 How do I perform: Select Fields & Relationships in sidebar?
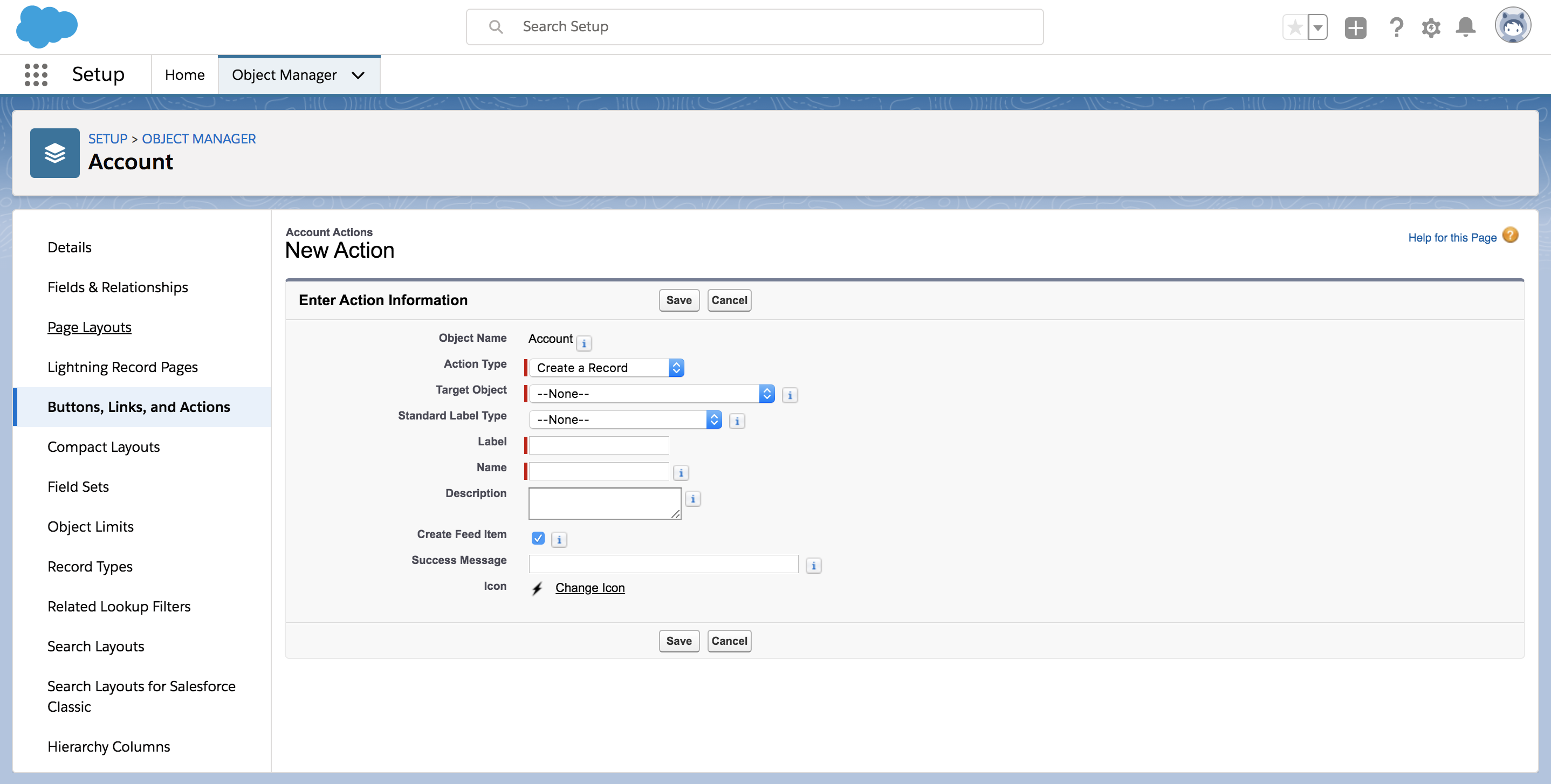point(118,287)
